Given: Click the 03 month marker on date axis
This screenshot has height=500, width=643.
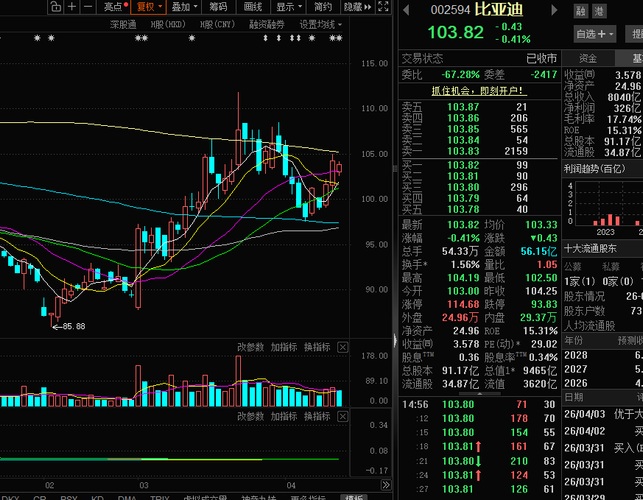Looking at the screenshot, I should coord(144,486).
